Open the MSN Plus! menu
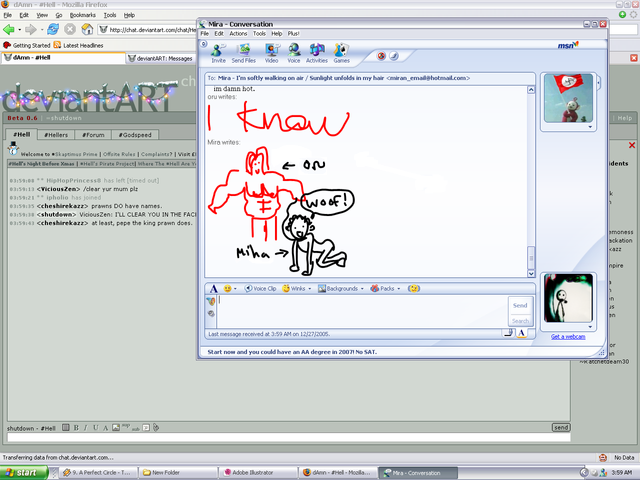Viewport: 640px width, 480px height. point(293,33)
